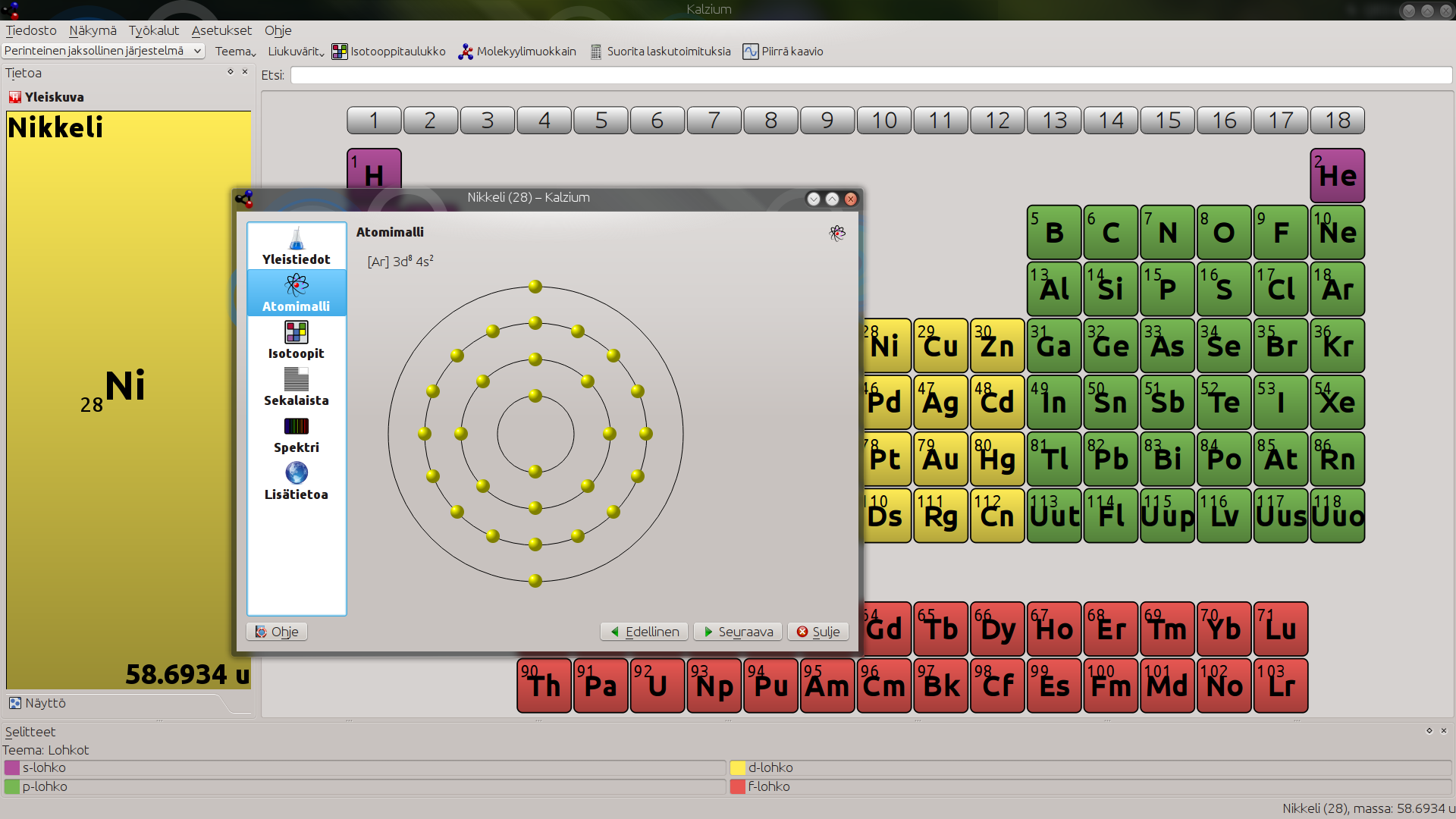The width and height of the screenshot is (1456, 819).
Task: Expand the Teema scheme dropdown
Action: point(235,52)
